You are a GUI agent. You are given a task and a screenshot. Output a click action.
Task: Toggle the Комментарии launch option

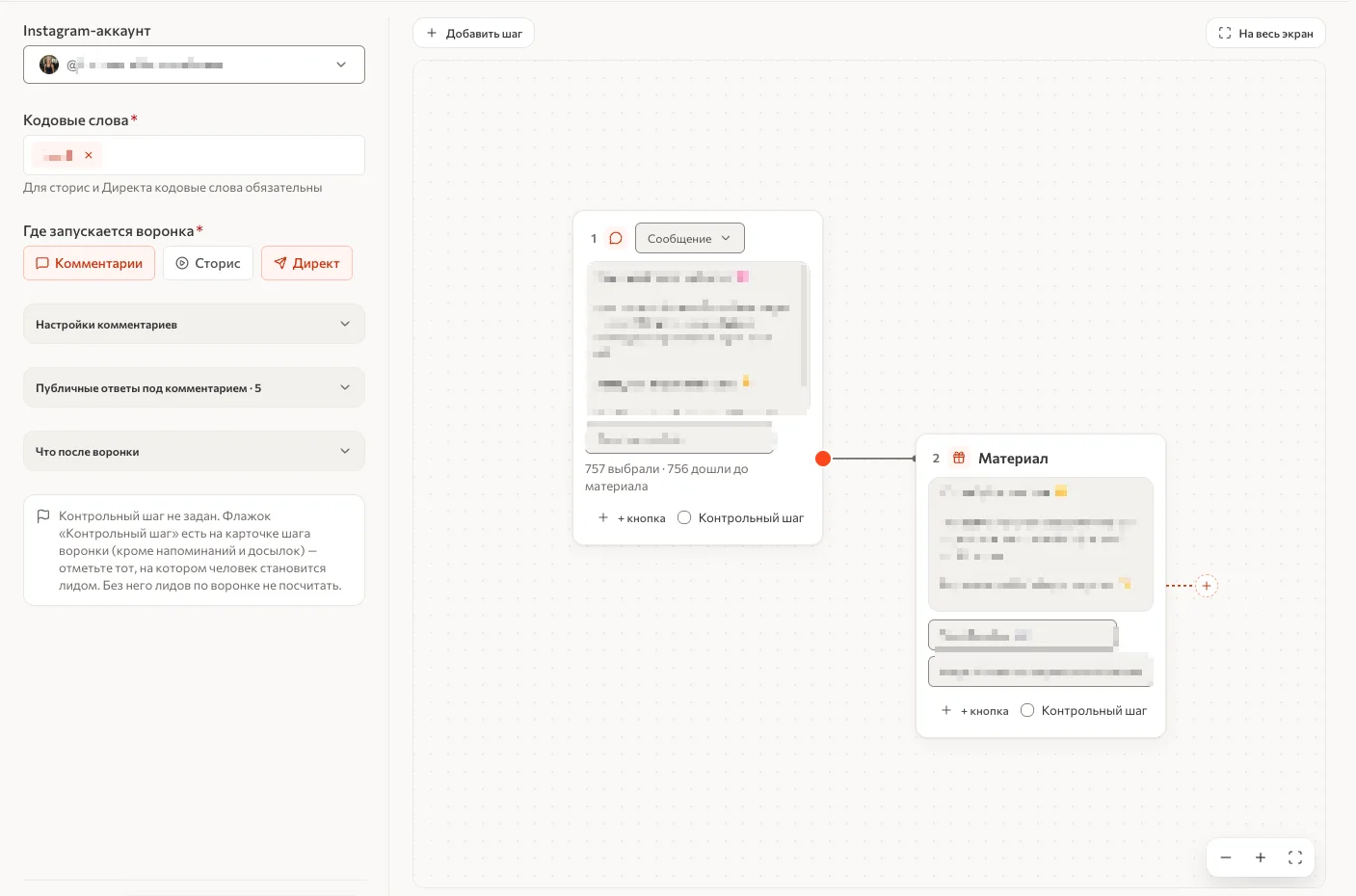[89, 263]
